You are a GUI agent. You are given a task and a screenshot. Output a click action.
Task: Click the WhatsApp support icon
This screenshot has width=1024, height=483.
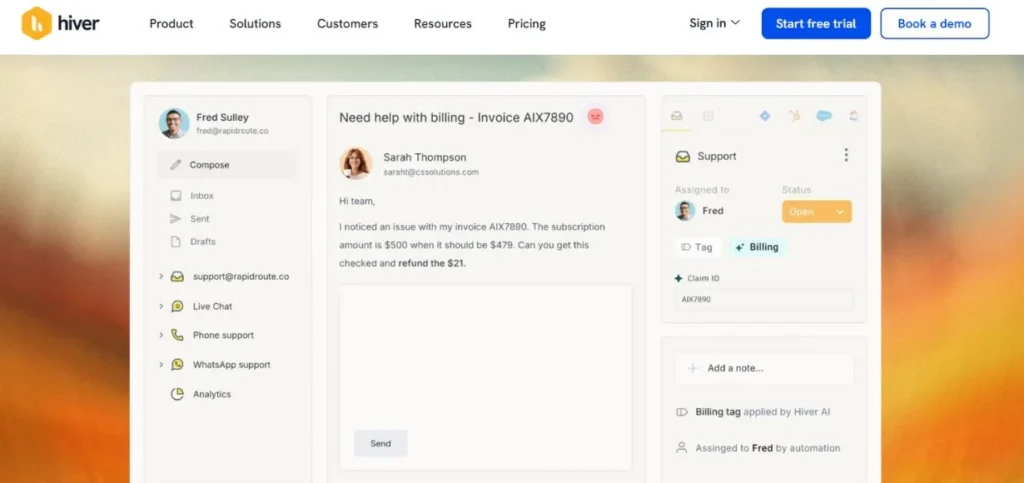point(177,364)
